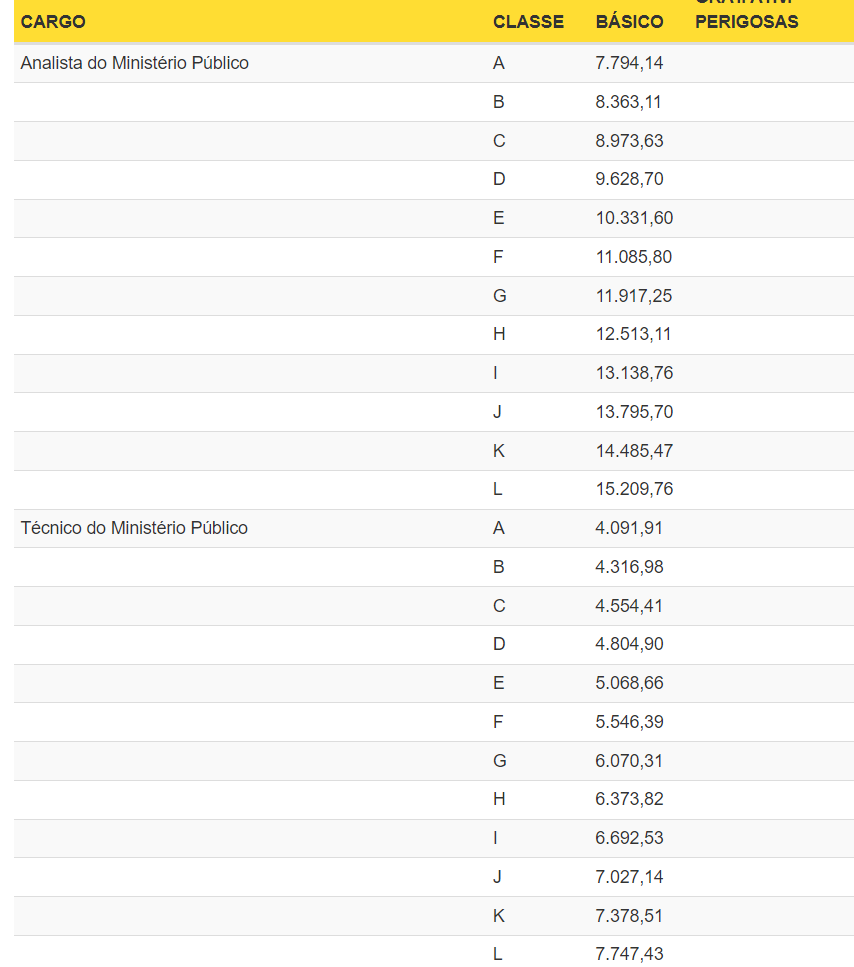Select the Analista do Ministério Público cell

click(135, 63)
